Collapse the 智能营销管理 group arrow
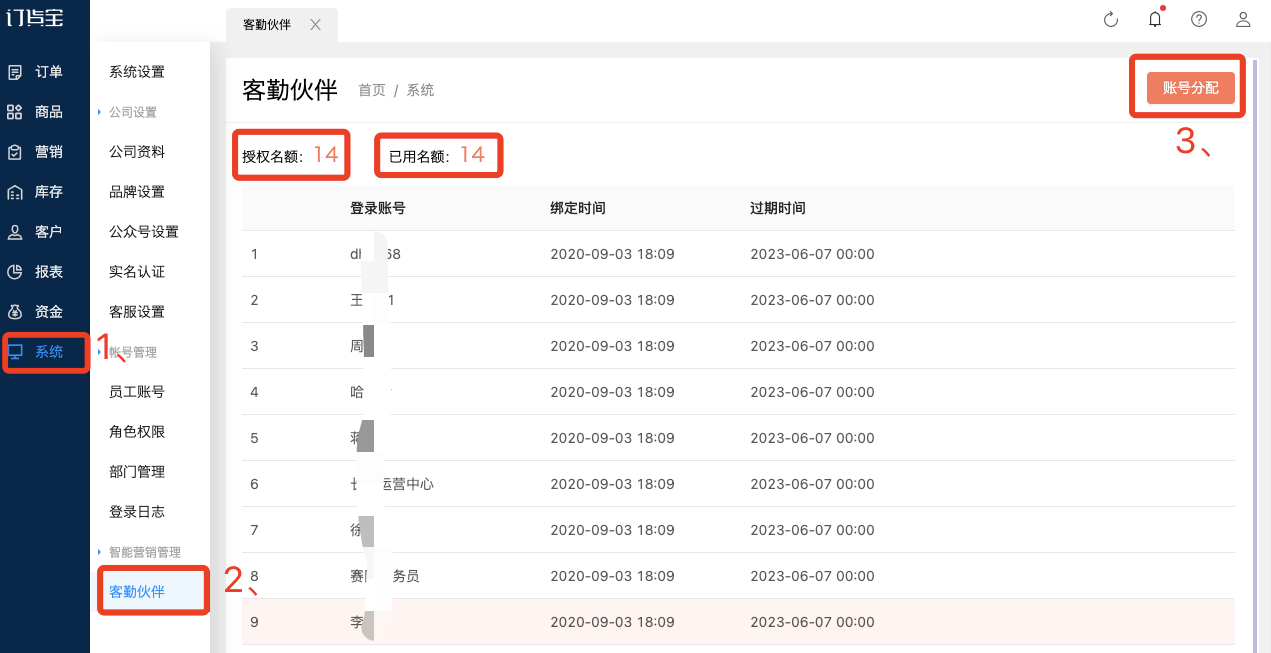1271x653 pixels. 99,552
